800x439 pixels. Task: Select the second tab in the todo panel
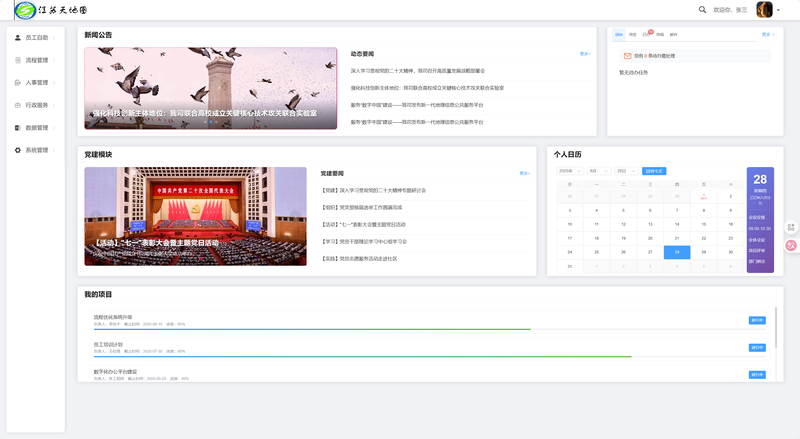pyautogui.click(x=633, y=35)
